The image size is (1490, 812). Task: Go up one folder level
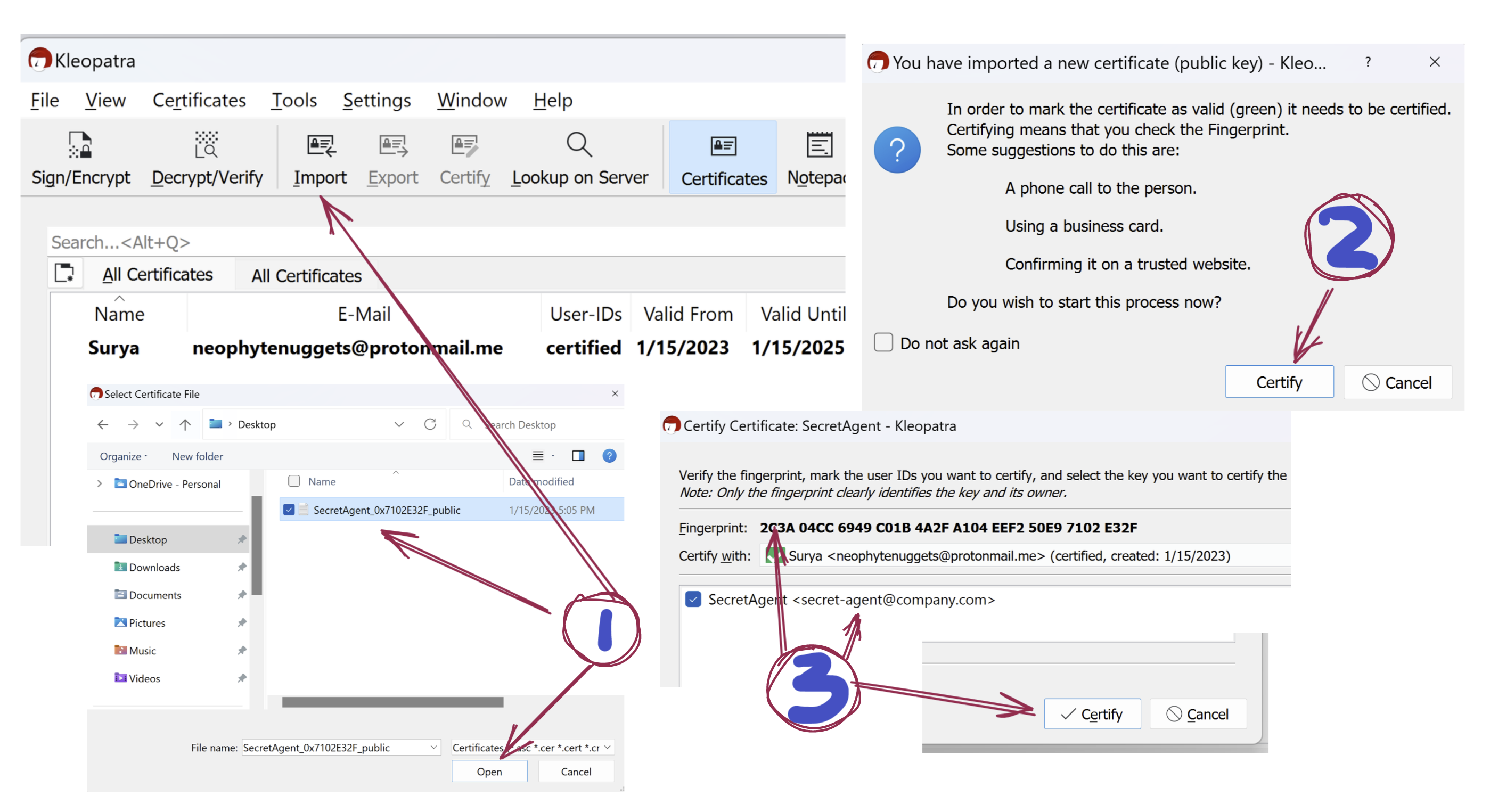pos(185,424)
